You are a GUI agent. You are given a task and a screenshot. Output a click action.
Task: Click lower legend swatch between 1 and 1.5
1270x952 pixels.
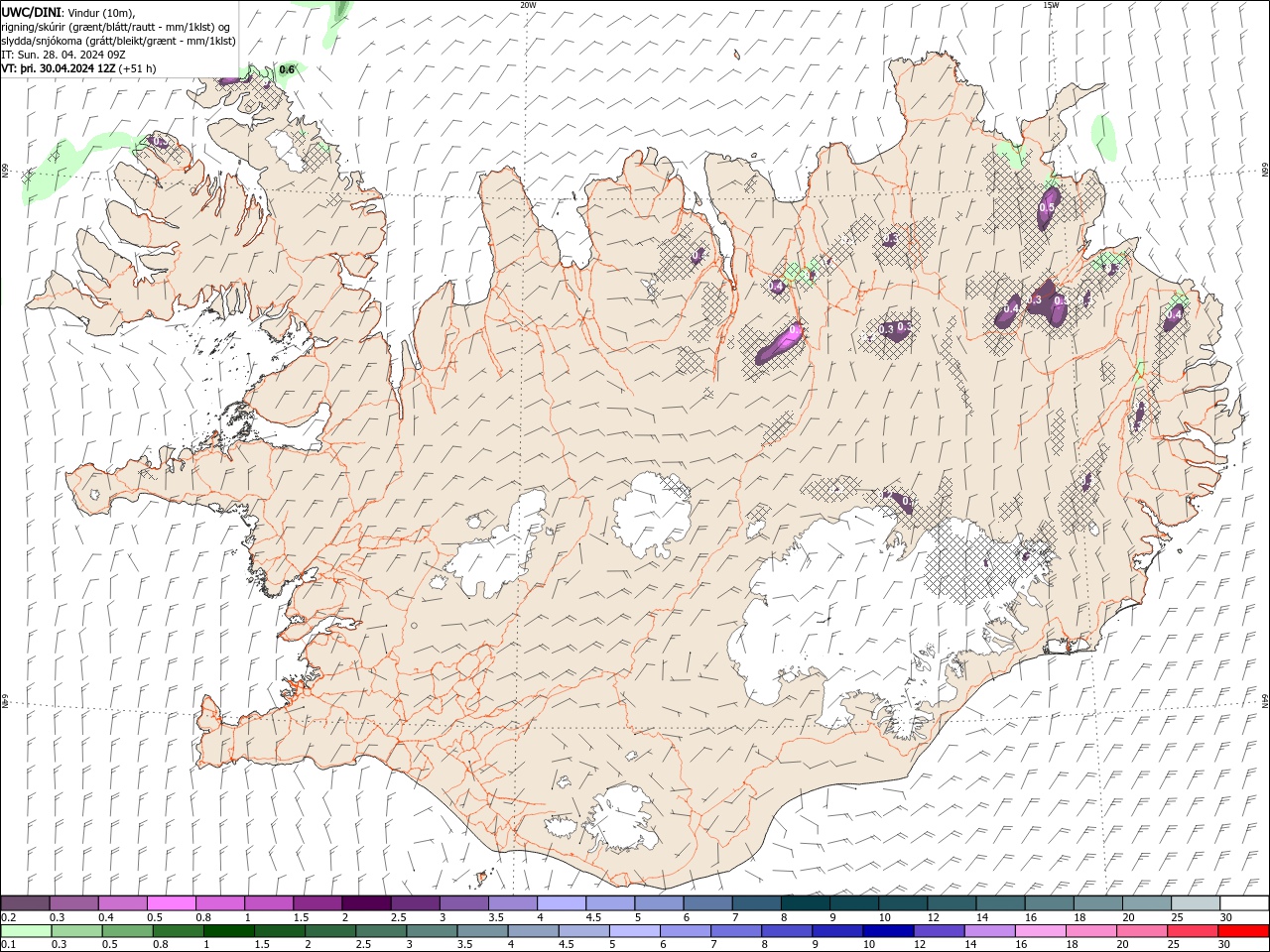click(228, 931)
